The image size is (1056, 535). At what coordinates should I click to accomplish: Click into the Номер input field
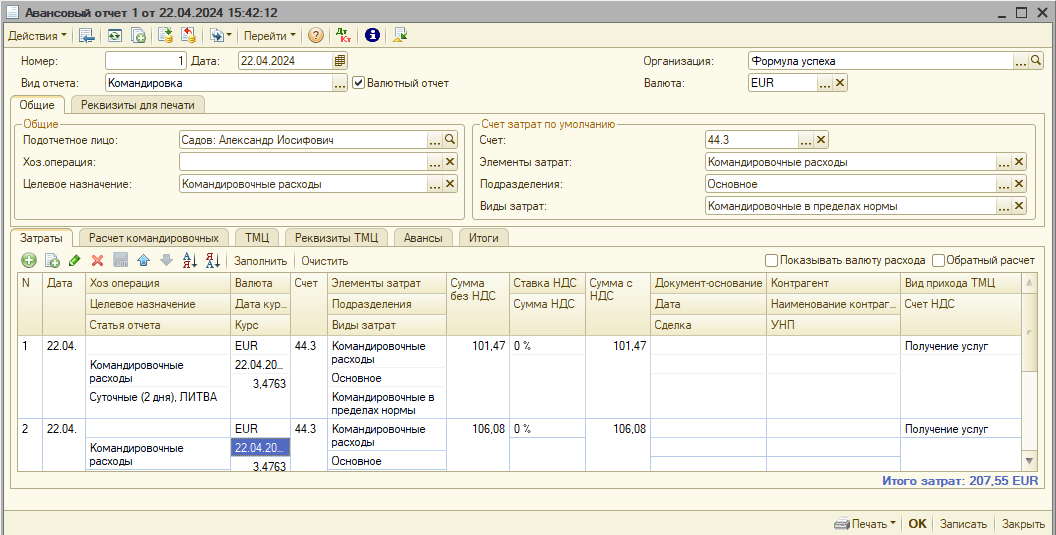pyautogui.click(x=146, y=61)
